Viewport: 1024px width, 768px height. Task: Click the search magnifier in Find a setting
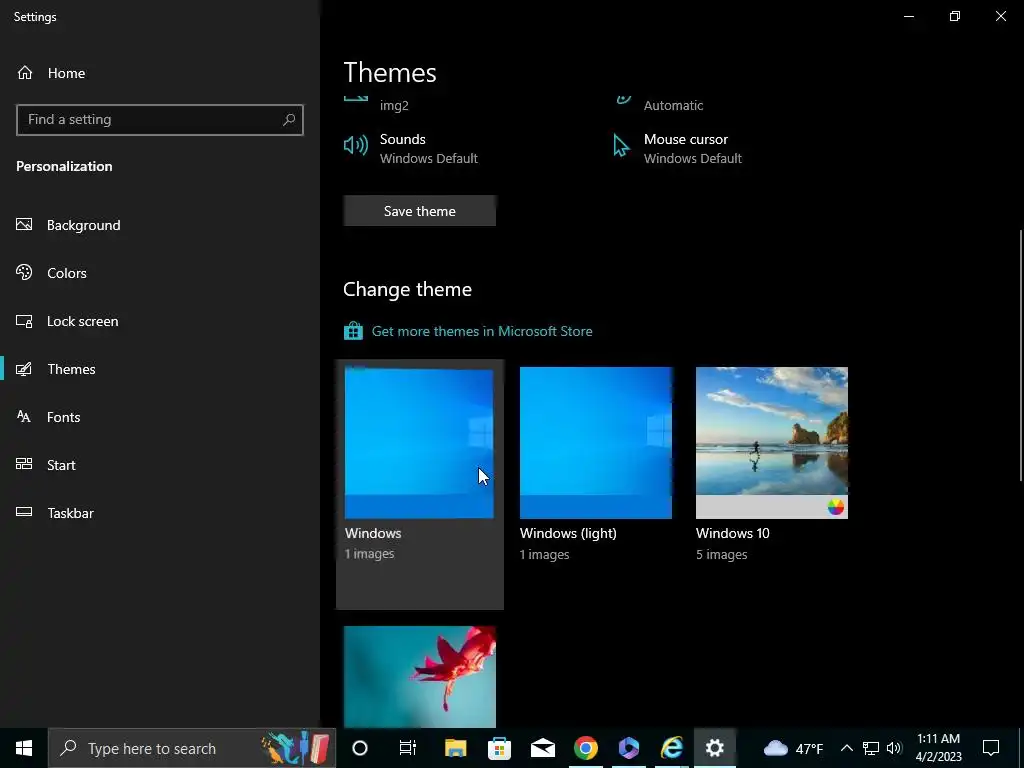coord(289,120)
